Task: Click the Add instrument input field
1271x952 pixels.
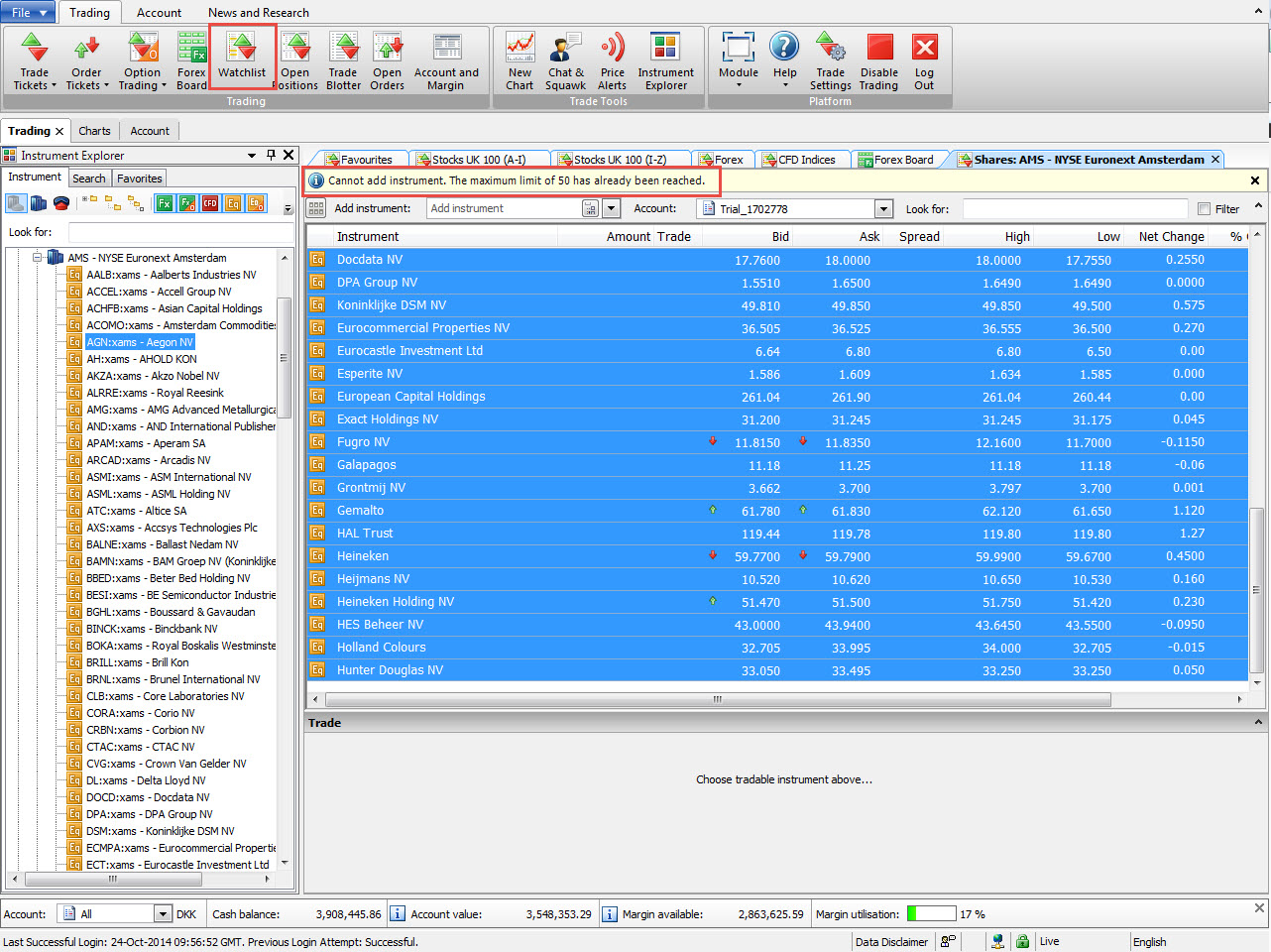Action: coord(504,208)
